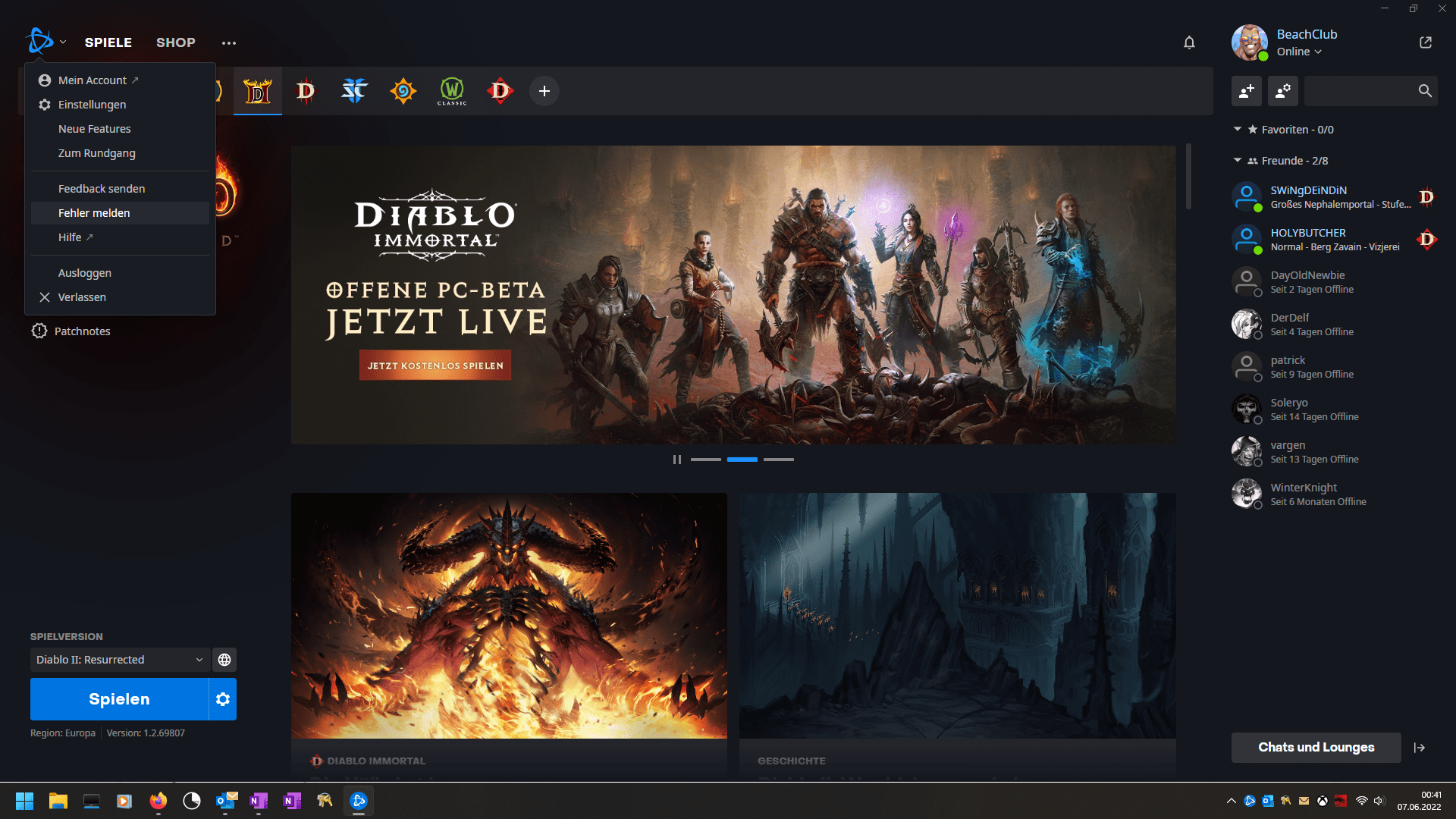
Task: Select the WoW Classic game tab icon
Action: tap(452, 91)
